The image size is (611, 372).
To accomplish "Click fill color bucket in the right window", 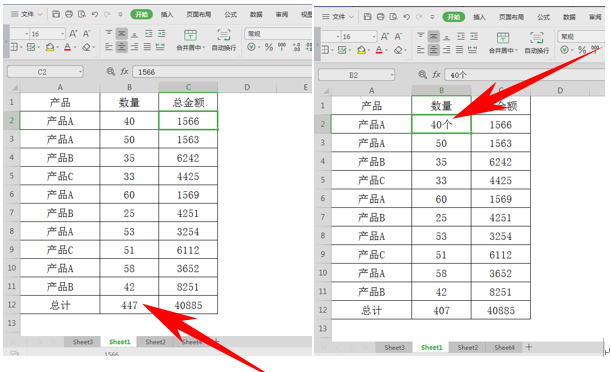I will pos(361,50).
